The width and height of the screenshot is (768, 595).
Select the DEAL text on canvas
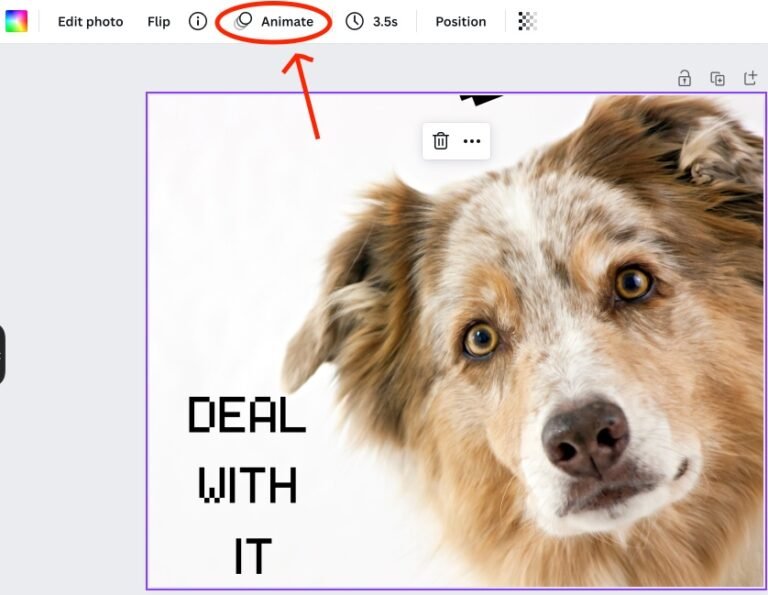[x=247, y=415]
